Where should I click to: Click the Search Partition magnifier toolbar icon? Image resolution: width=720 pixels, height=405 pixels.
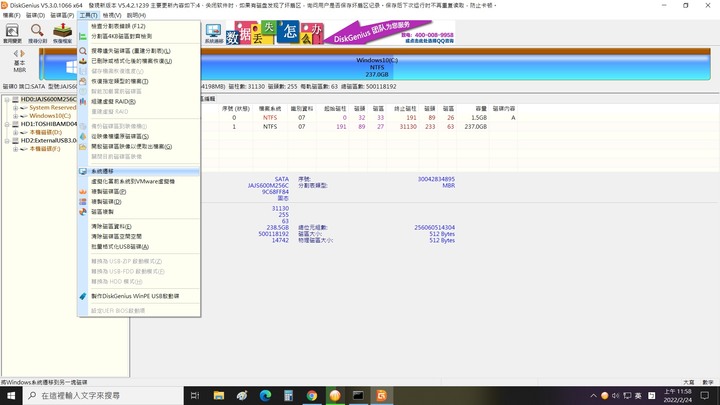[37, 32]
